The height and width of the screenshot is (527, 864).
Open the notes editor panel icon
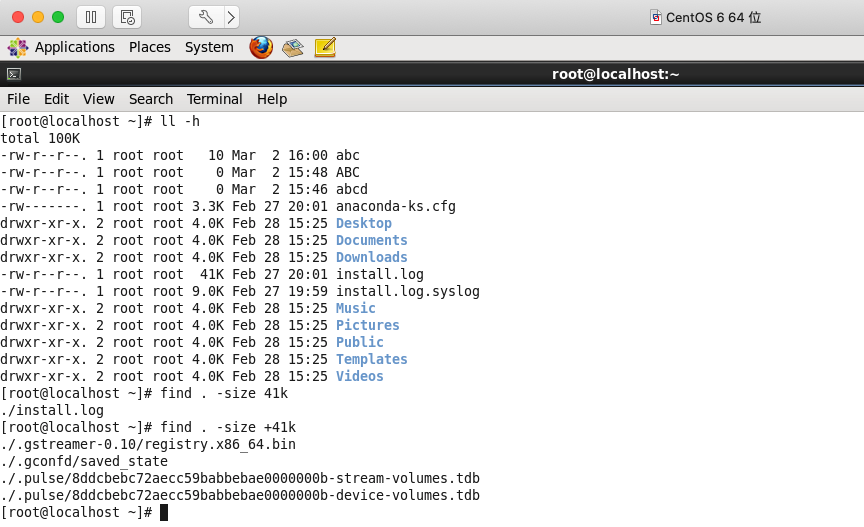click(325, 47)
